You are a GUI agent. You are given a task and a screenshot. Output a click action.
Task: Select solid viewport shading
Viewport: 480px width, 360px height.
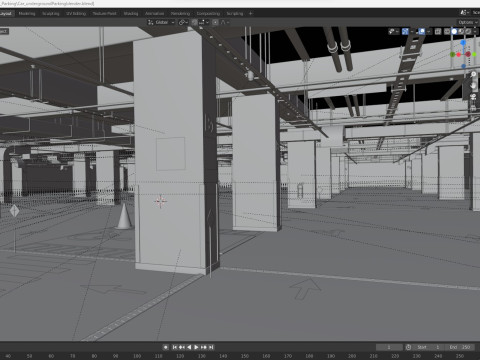(x=454, y=32)
